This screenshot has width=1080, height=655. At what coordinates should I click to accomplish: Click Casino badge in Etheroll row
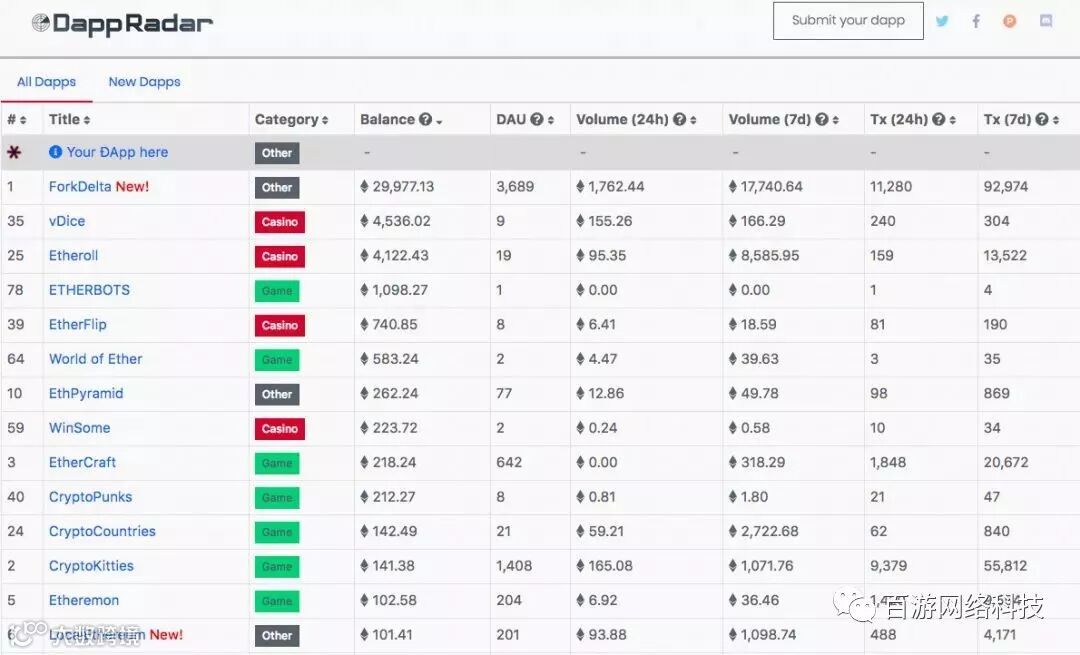[280, 256]
